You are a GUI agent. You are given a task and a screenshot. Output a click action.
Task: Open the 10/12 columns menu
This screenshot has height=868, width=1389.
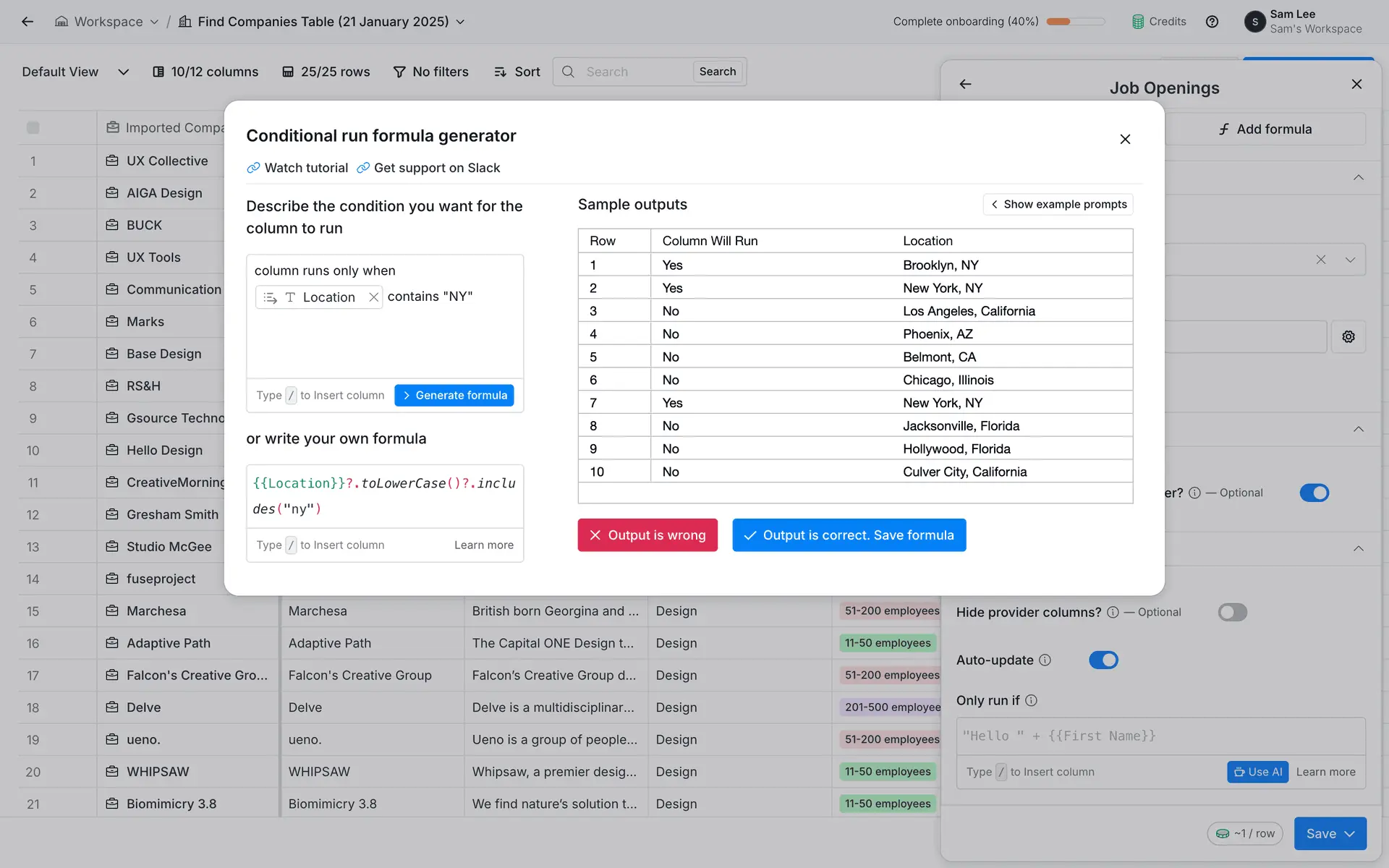click(205, 72)
